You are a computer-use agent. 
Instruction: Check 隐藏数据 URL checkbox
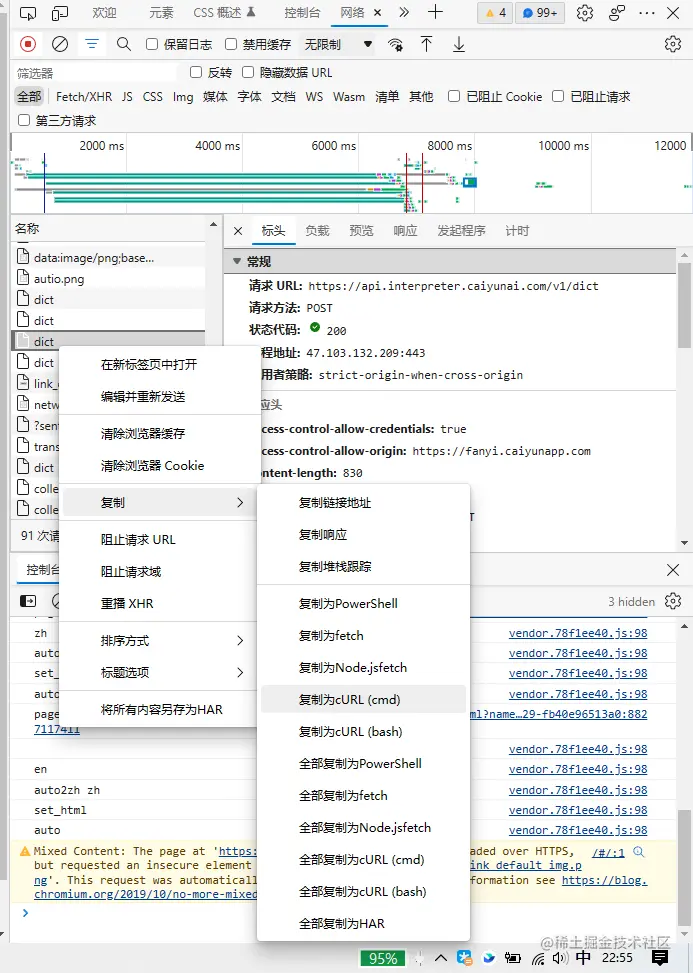point(248,72)
